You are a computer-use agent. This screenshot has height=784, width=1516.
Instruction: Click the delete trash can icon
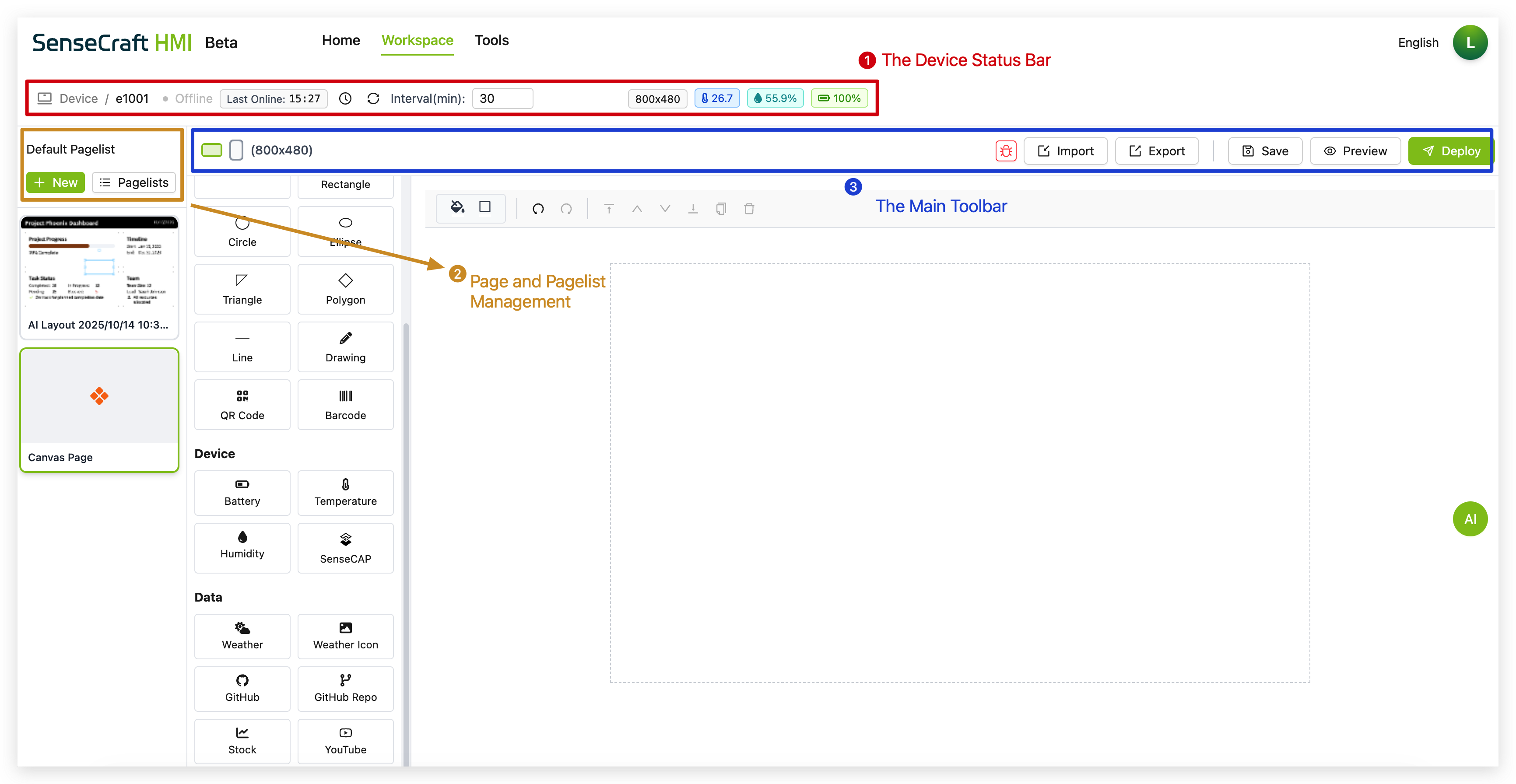tap(748, 208)
